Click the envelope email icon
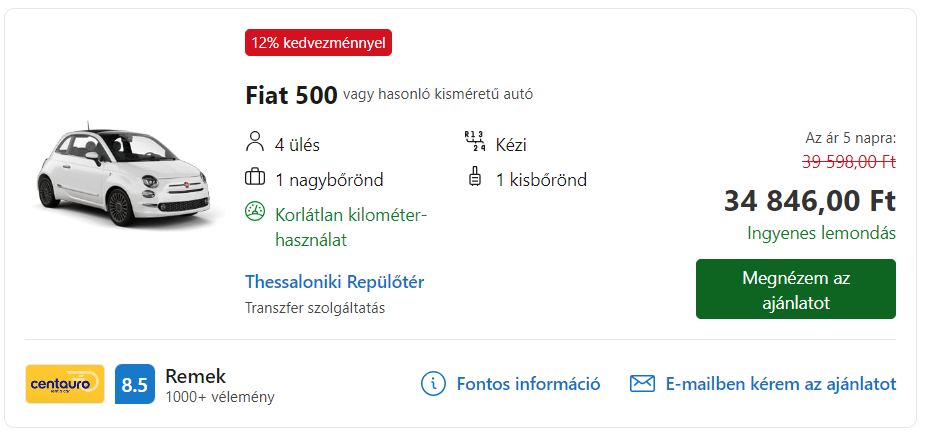The image size is (925, 441). [642, 384]
